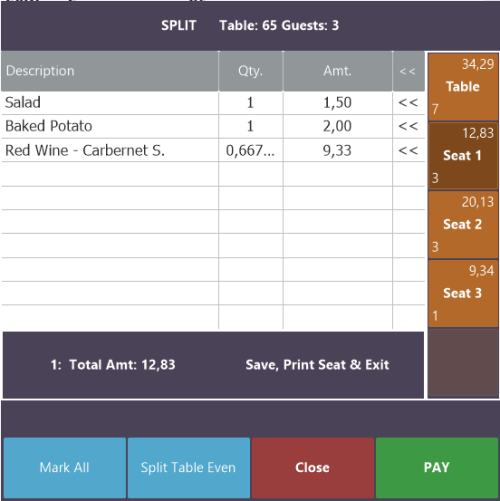Open Seat 2 with total 20,13
The width and height of the screenshot is (500, 501).
coord(463,225)
